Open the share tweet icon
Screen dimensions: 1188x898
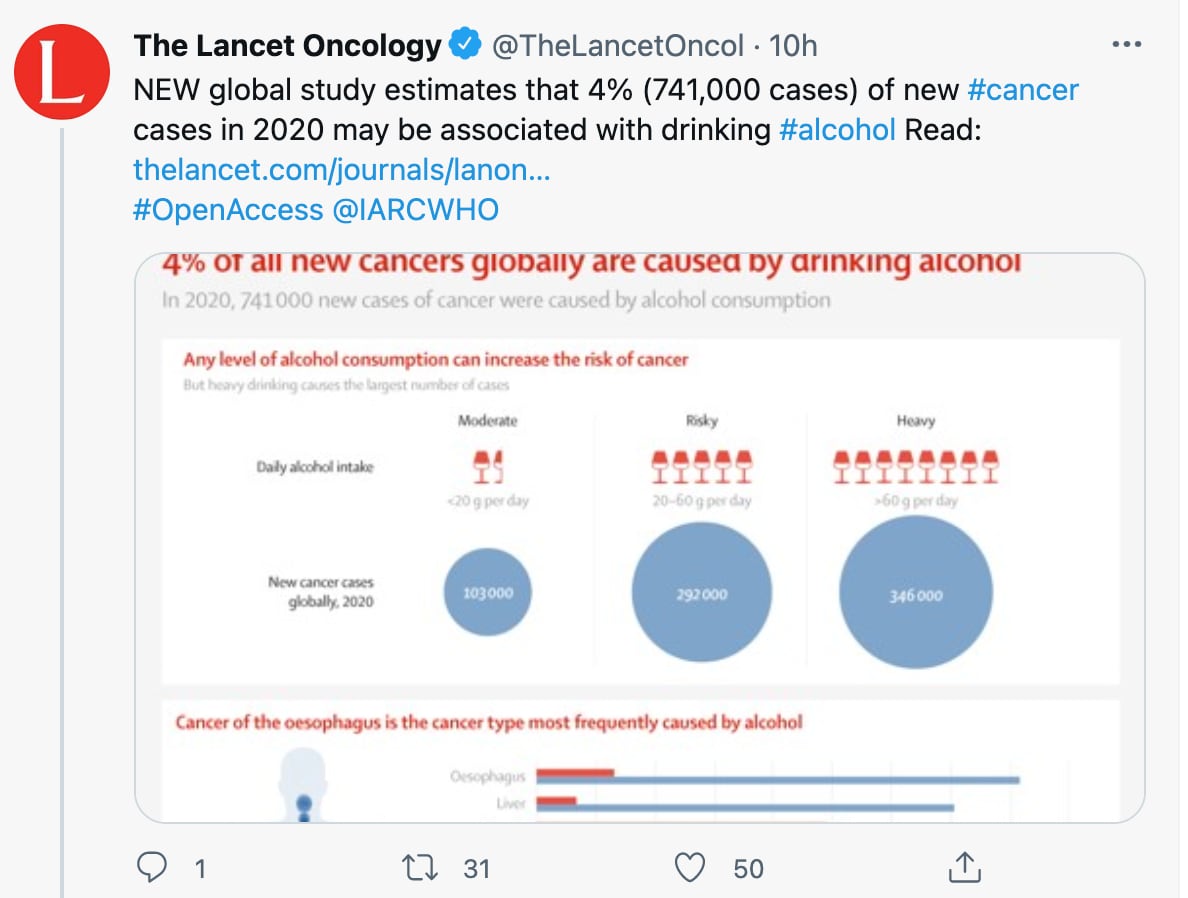point(962,866)
